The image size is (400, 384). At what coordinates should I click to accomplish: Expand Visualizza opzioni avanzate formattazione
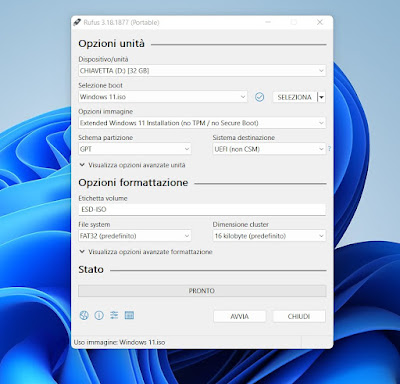[146, 252]
